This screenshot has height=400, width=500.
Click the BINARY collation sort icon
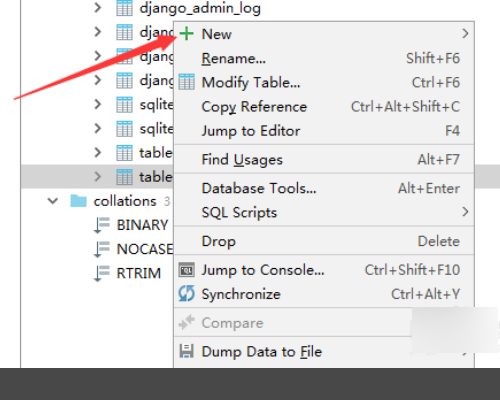click(102, 225)
